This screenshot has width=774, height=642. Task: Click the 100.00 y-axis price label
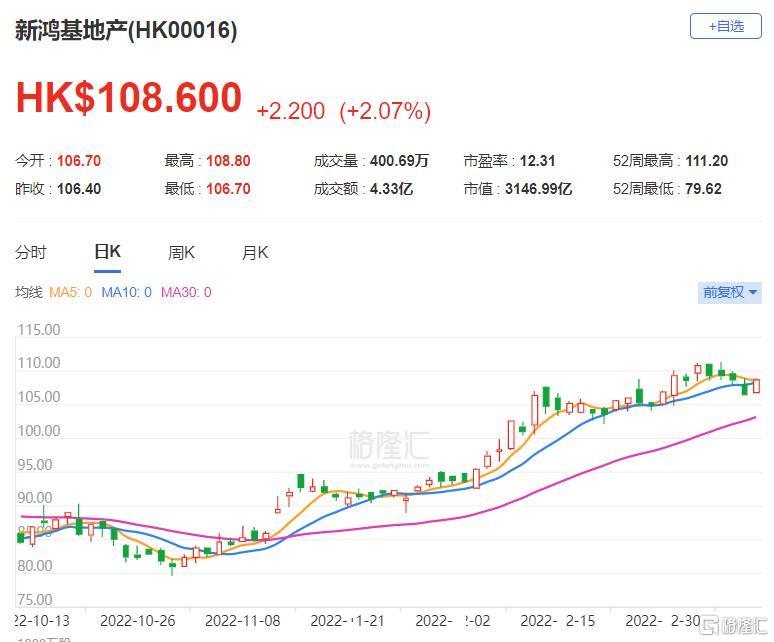(x=39, y=431)
